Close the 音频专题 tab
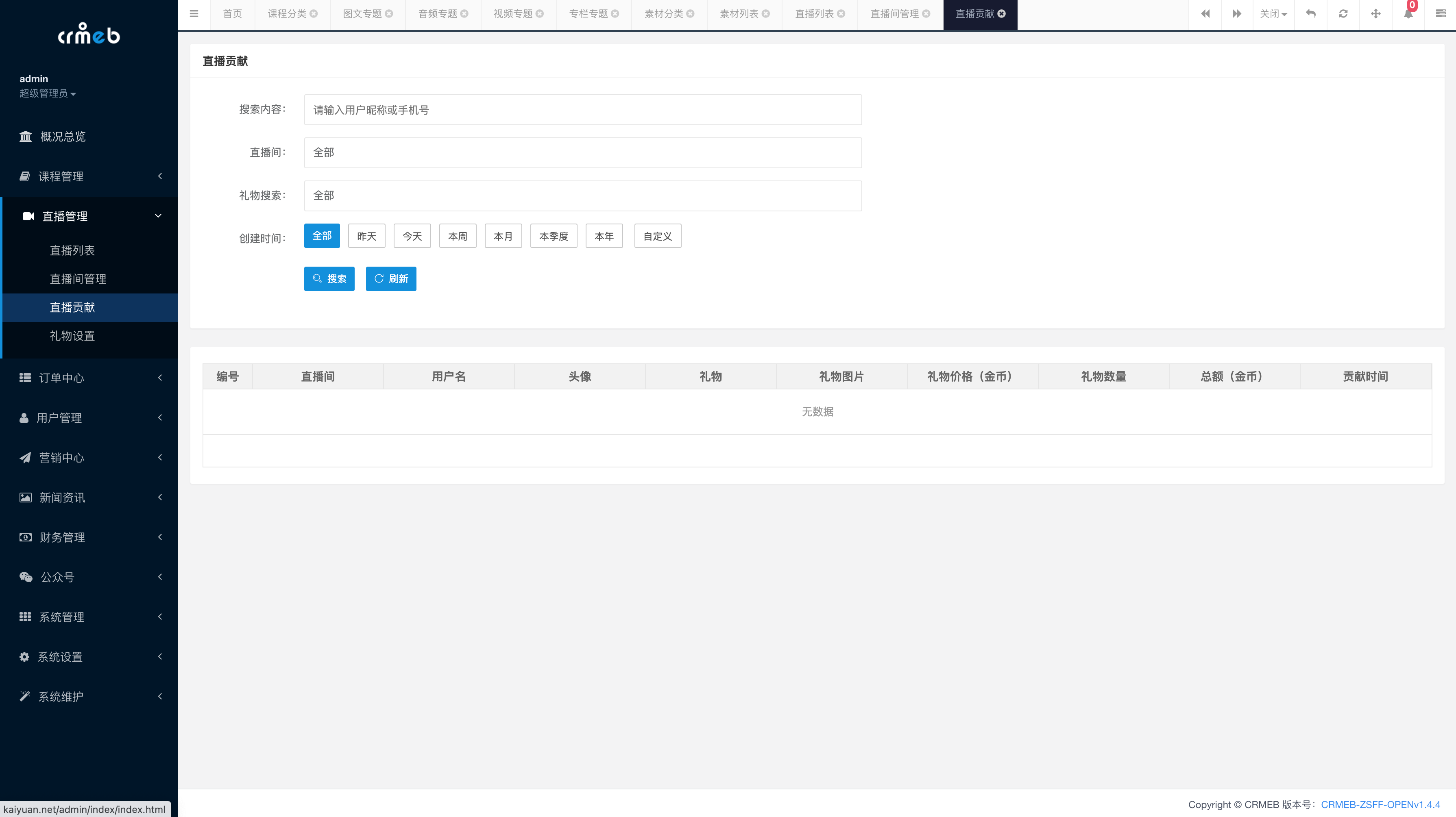The image size is (1456, 817). tap(464, 13)
